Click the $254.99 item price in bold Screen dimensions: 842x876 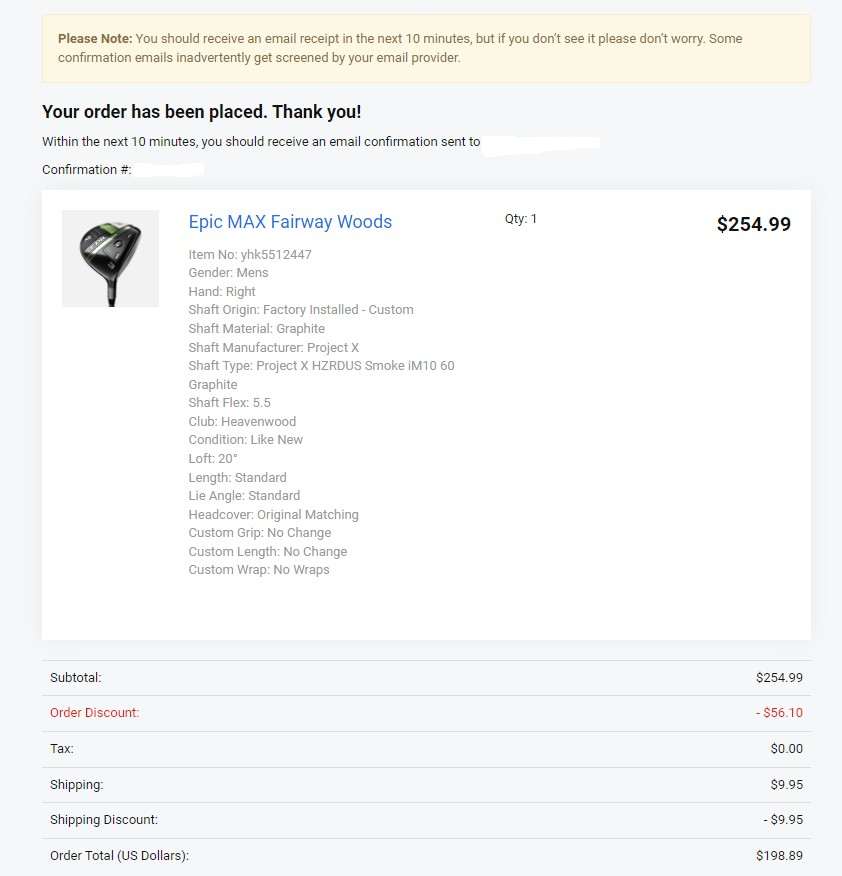(753, 224)
